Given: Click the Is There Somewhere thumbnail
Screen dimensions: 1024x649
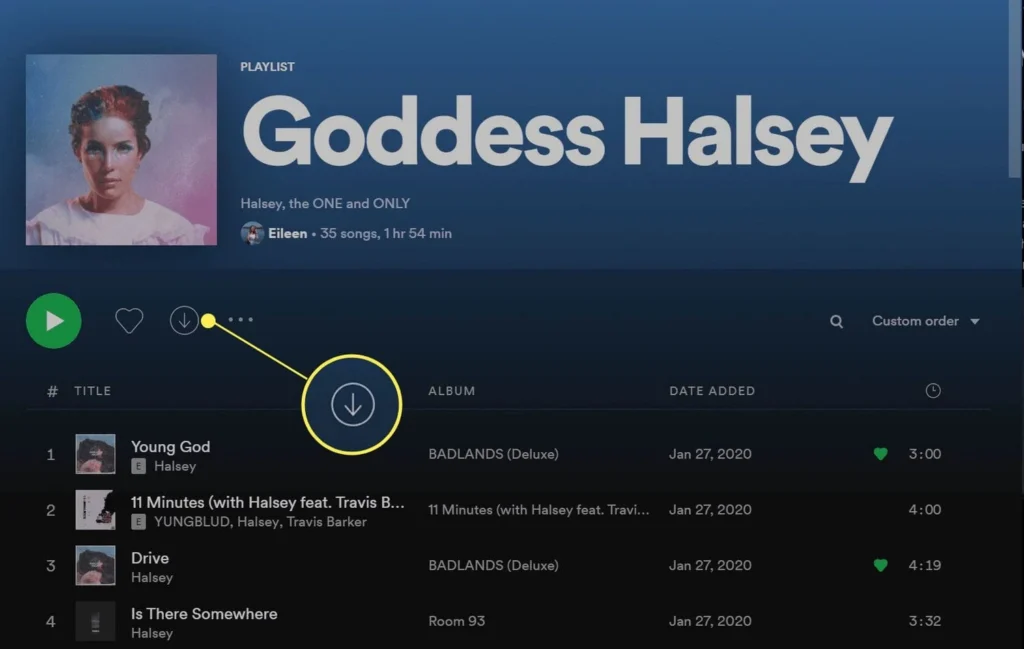Looking at the screenshot, I should [x=95, y=621].
